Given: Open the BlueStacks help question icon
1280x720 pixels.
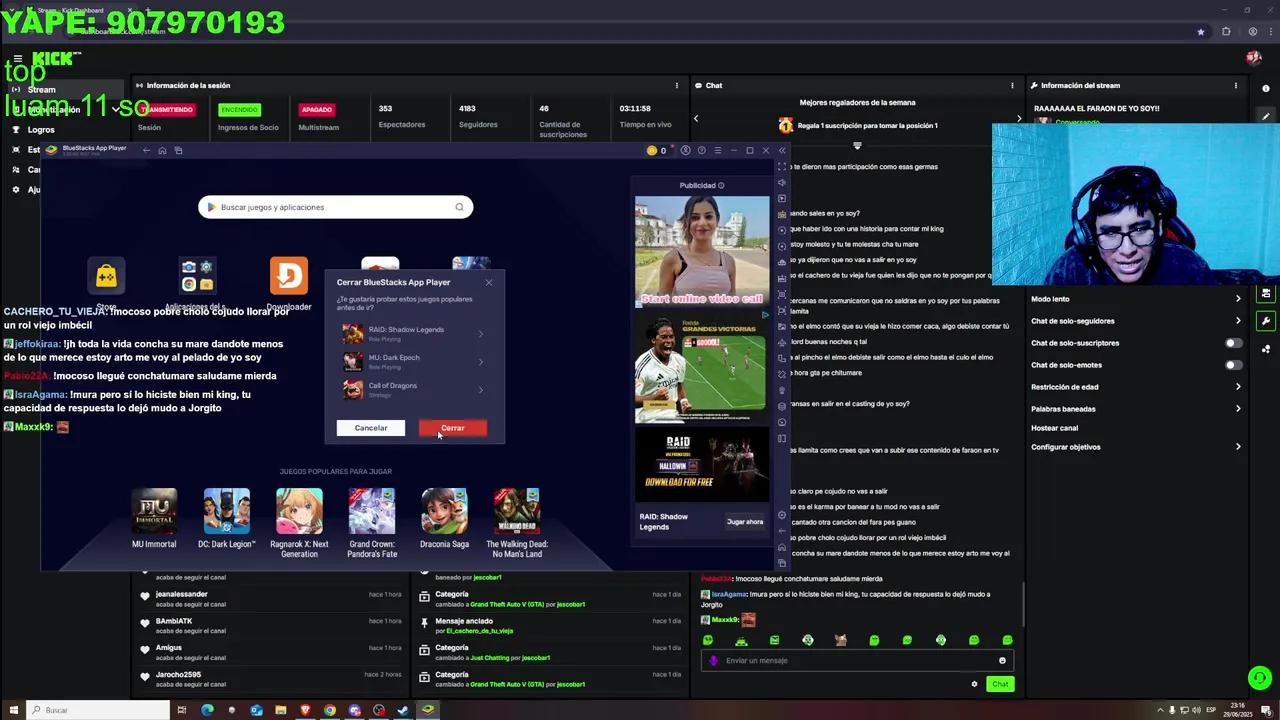Looking at the screenshot, I should [x=701, y=150].
